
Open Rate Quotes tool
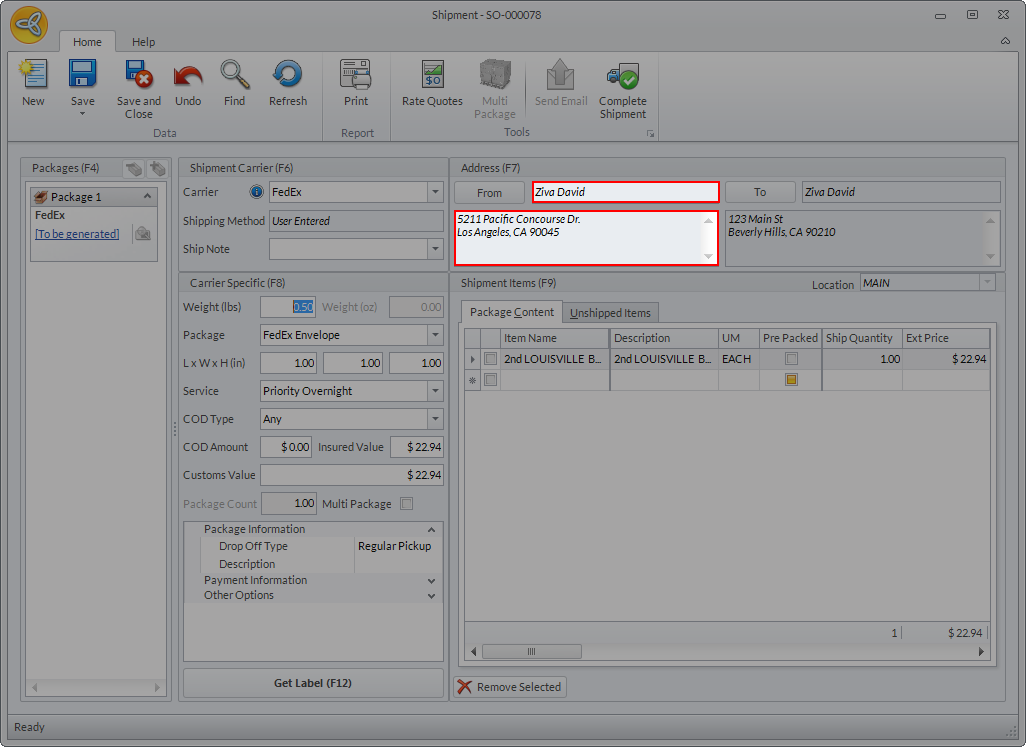(432, 76)
